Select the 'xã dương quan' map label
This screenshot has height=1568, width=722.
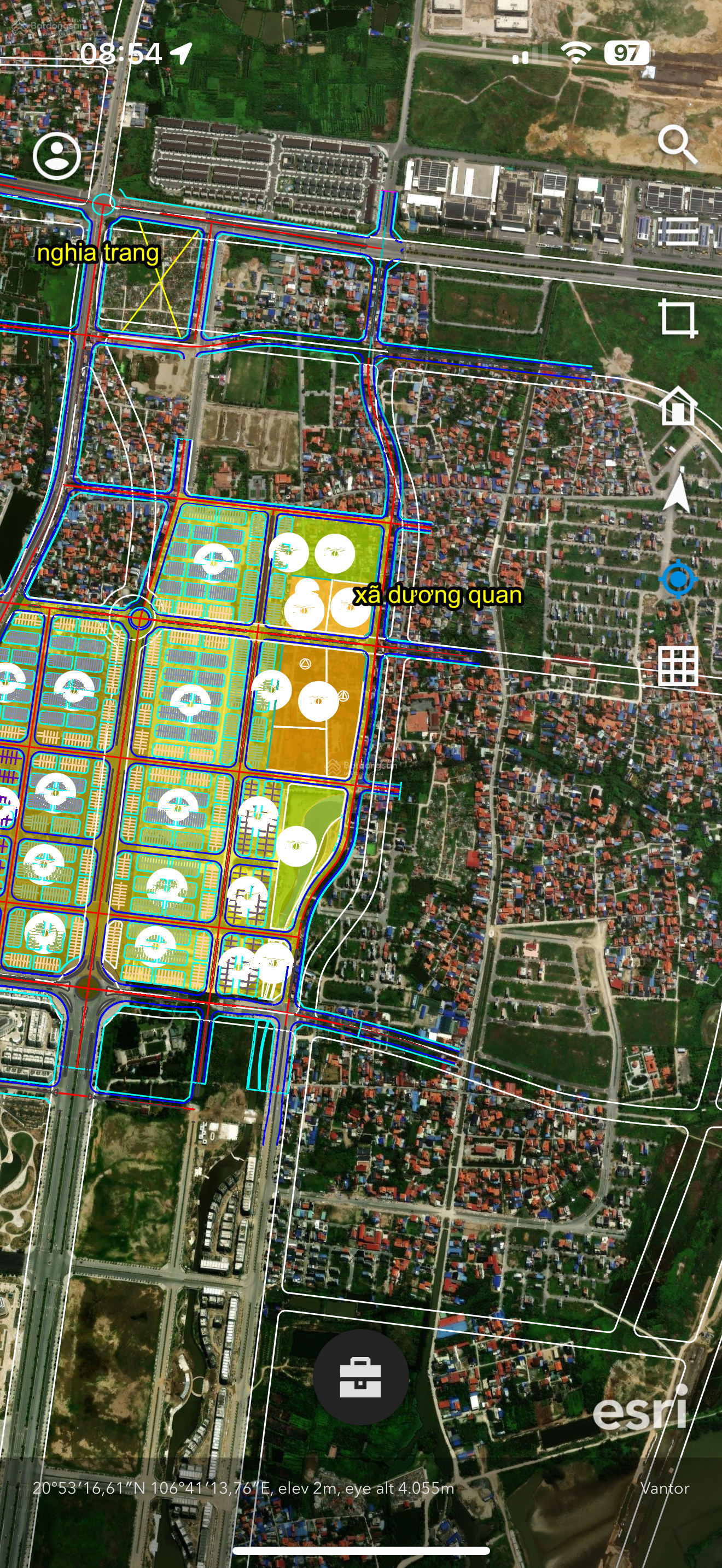click(438, 595)
